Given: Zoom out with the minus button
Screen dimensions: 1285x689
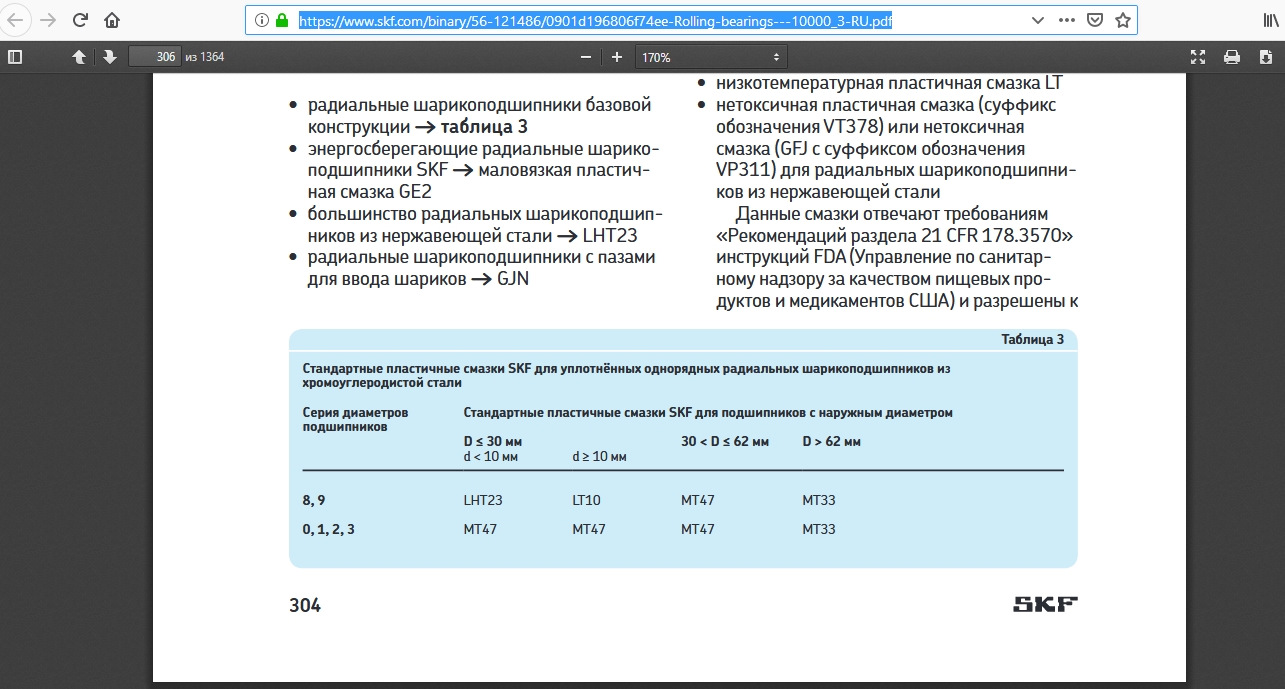Looking at the screenshot, I should 586,57.
